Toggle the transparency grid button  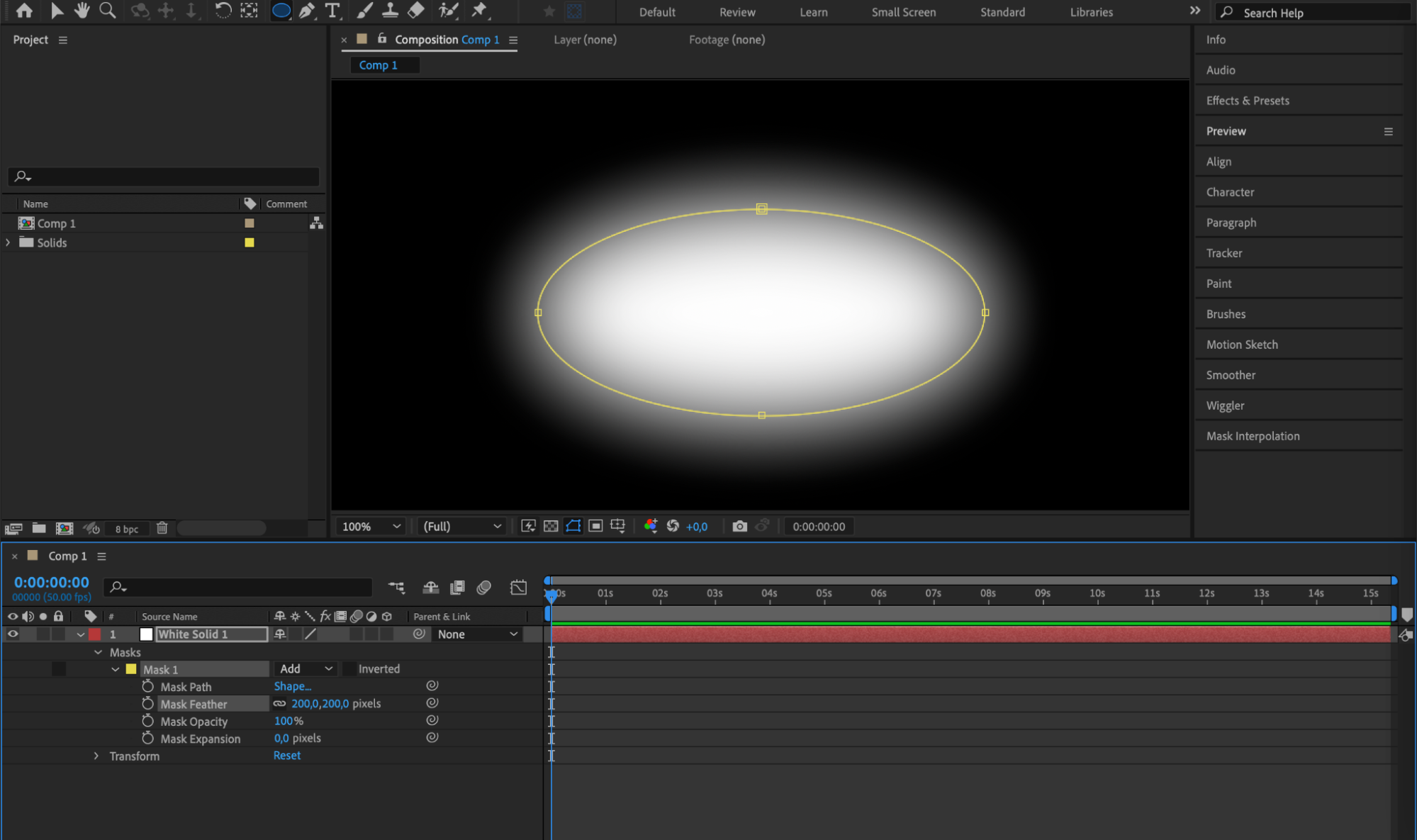click(551, 526)
